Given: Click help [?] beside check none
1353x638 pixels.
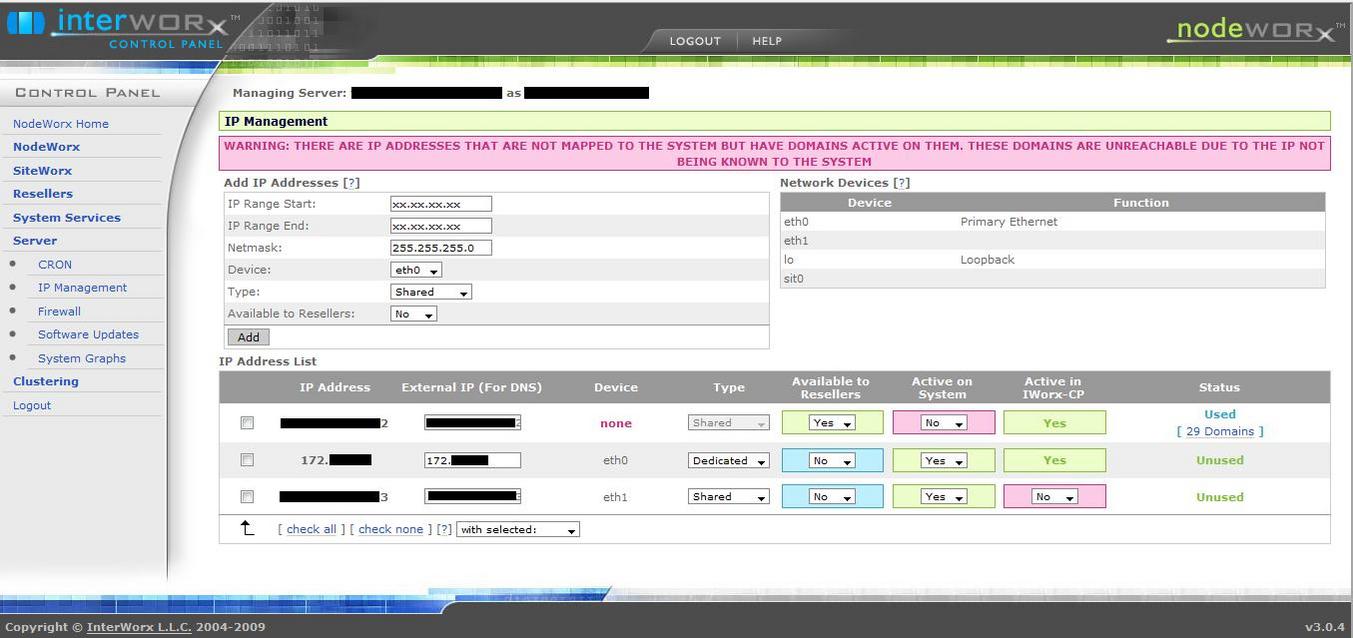Looking at the screenshot, I should [x=444, y=530].
